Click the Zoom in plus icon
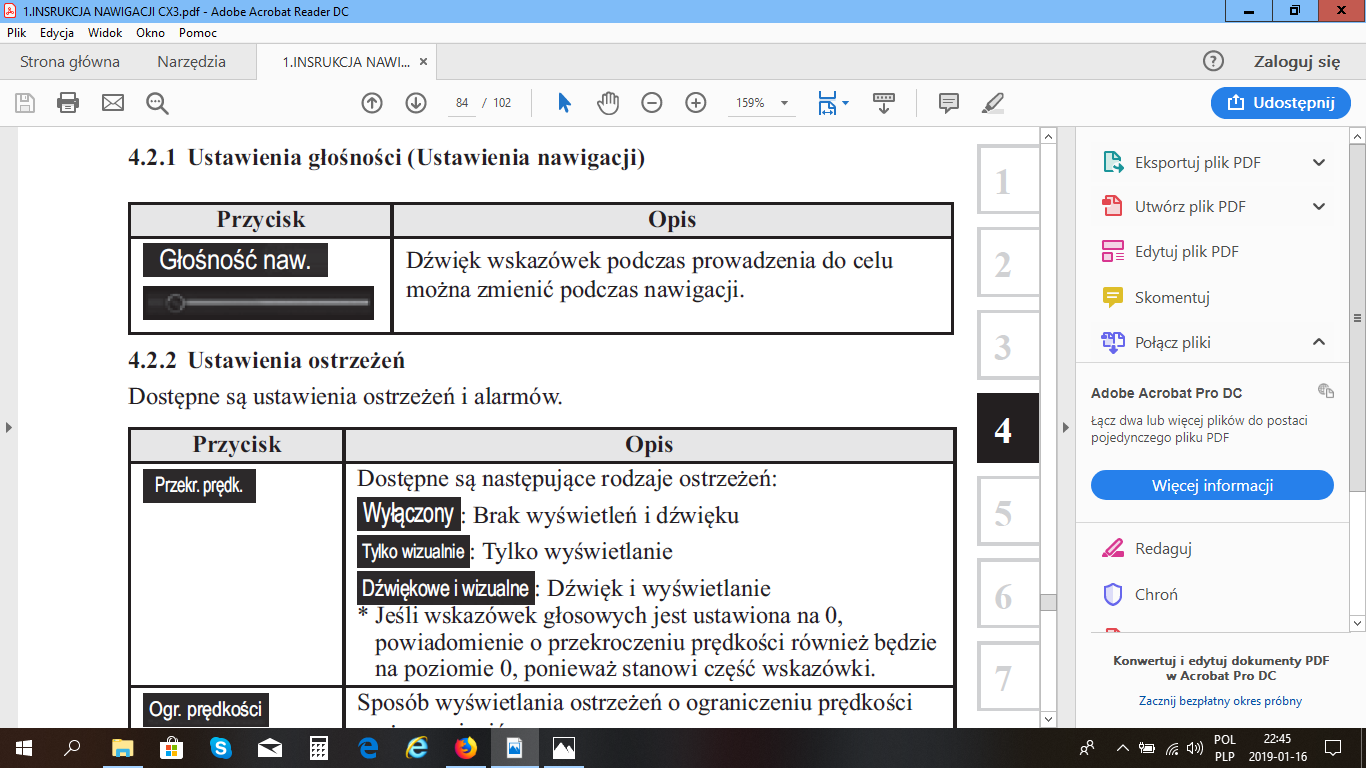This screenshot has width=1366, height=768. 696,103
